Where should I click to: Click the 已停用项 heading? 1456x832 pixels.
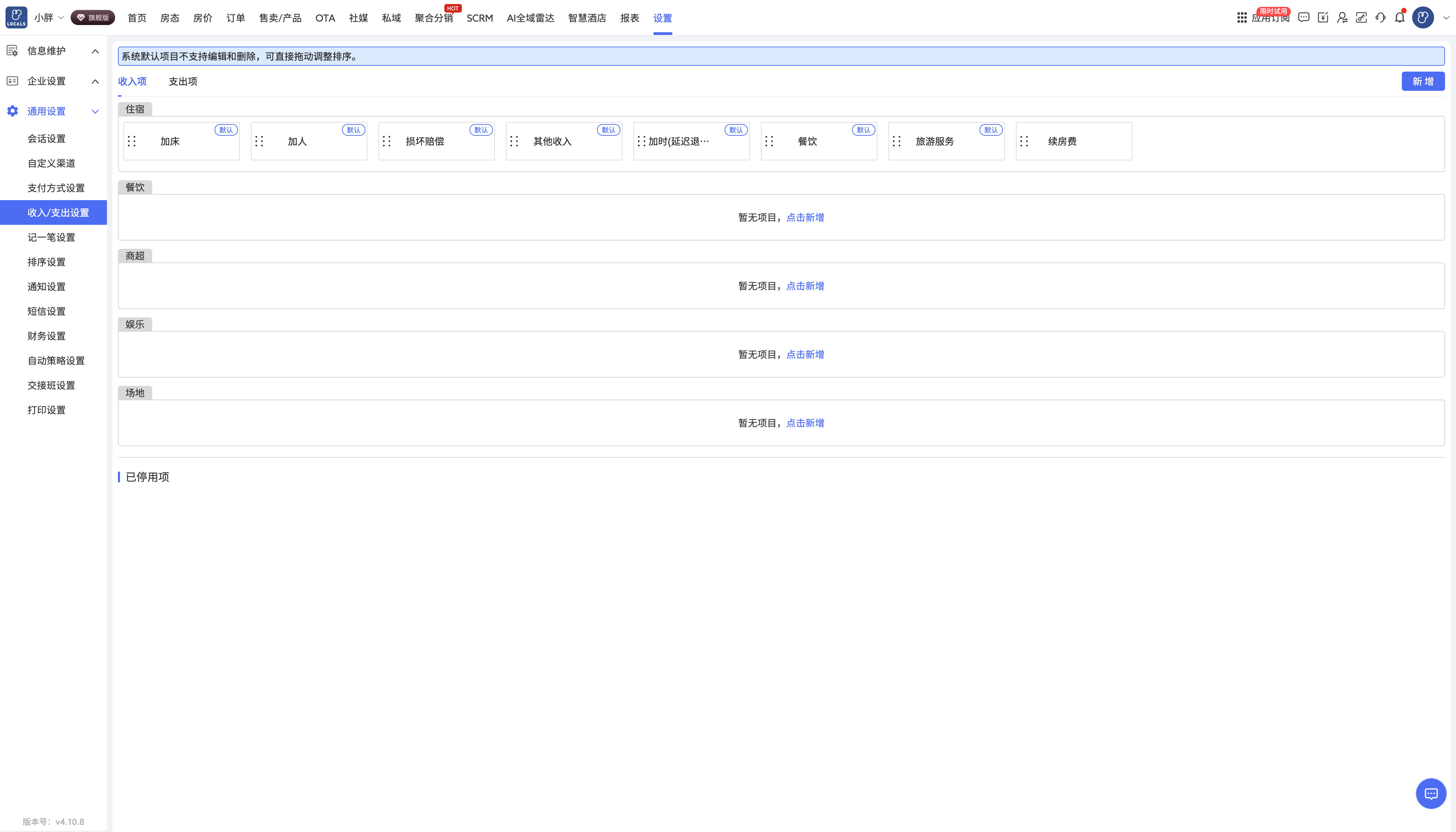click(x=147, y=477)
